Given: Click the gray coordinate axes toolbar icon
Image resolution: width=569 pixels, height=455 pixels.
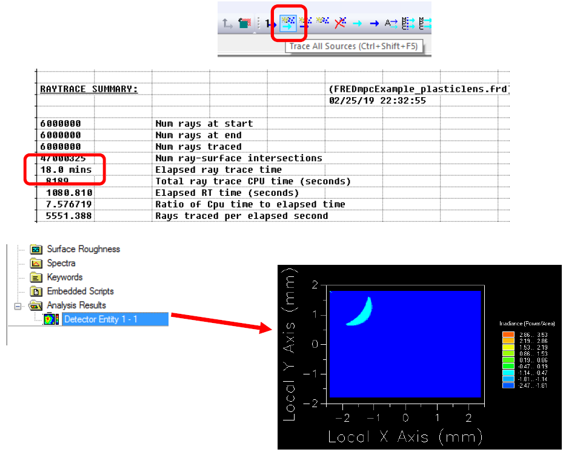Looking at the screenshot, I should click(x=227, y=24).
